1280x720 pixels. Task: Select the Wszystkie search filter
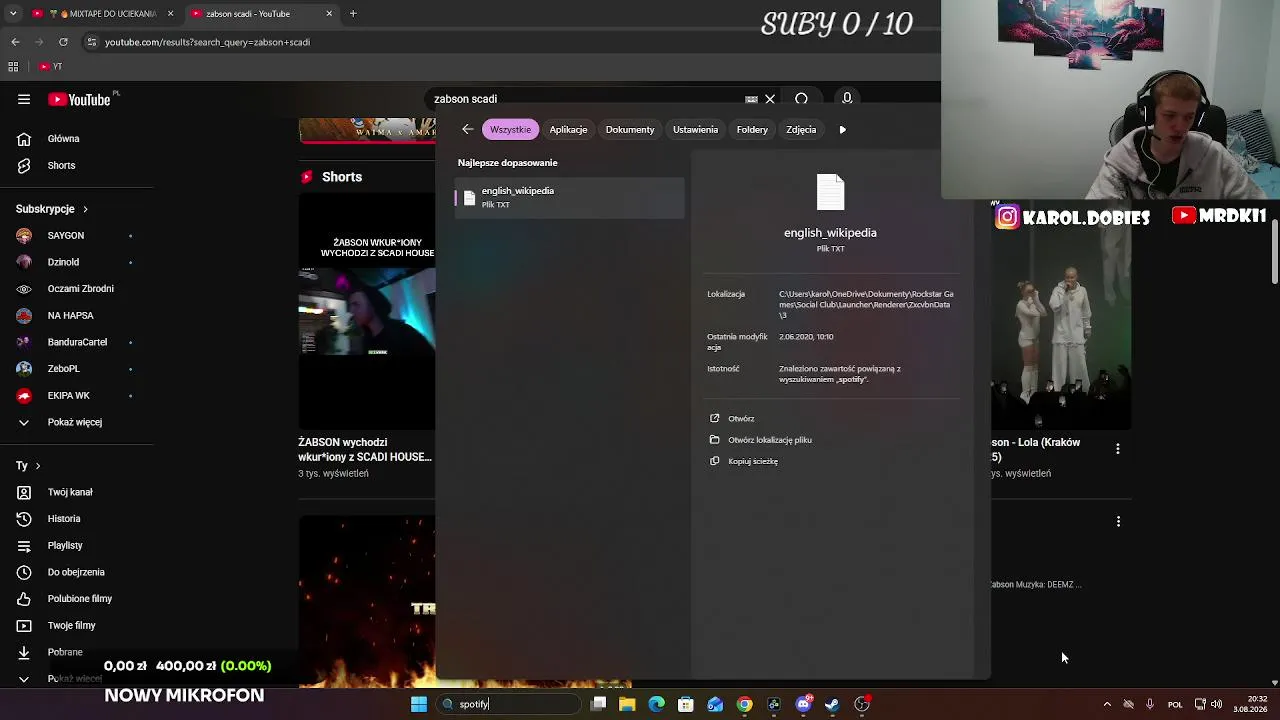tap(510, 129)
